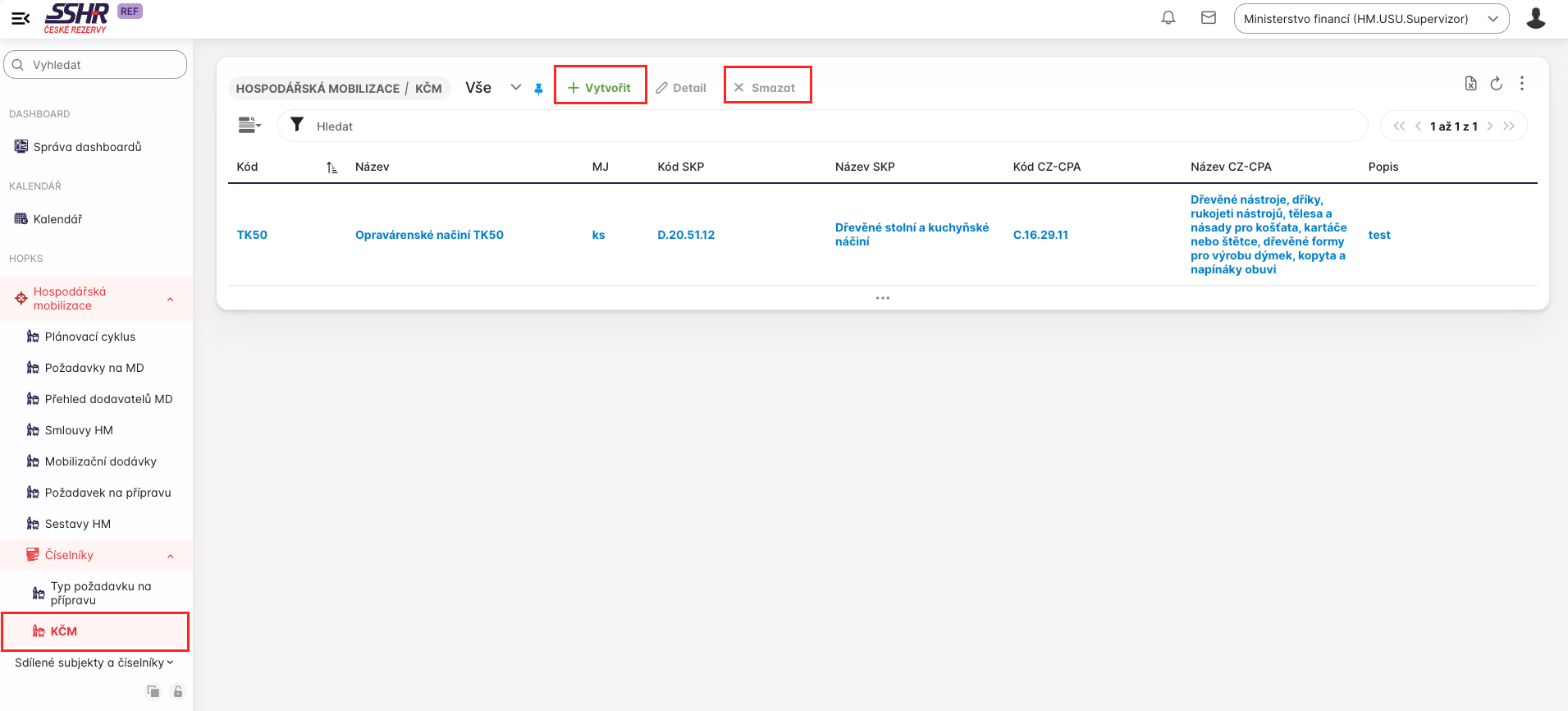Image resolution: width=1568 pixels, height=711 pixels.
Task: Open the user profile avatar
Action: [1535, 18]
